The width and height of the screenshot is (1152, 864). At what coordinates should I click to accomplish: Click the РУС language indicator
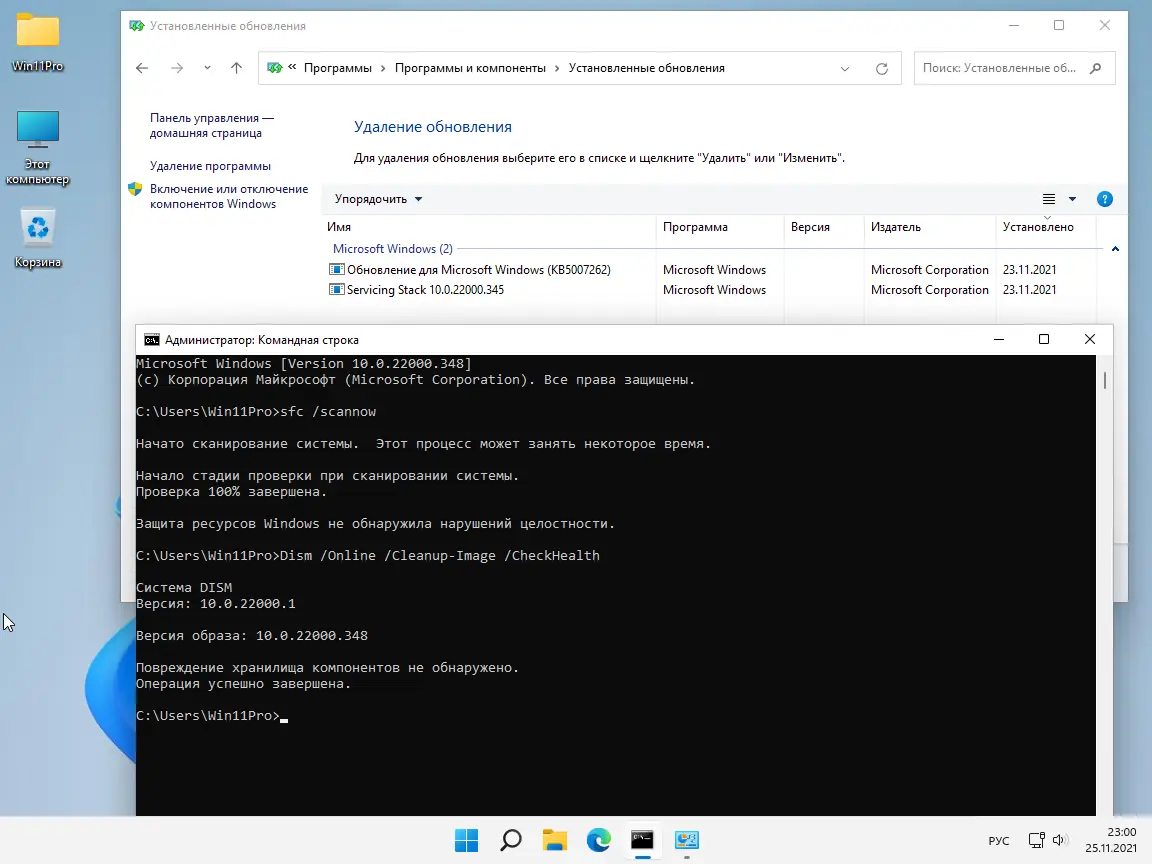[x=998, y=841]
